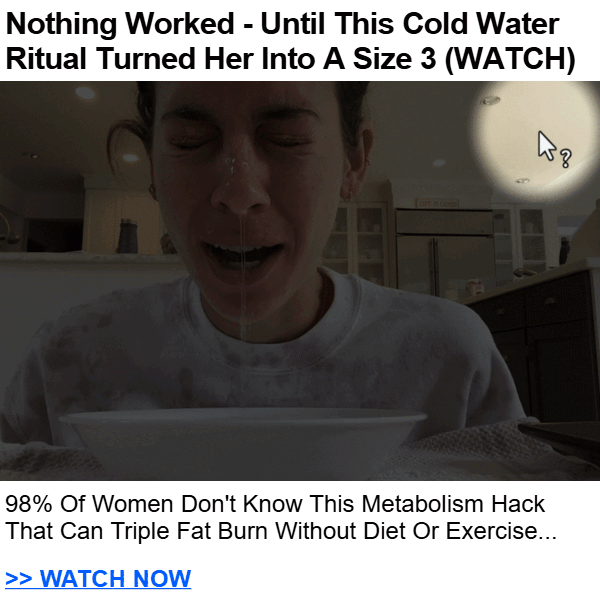Click 'That Can Triple Fat Burn' text line

[x=281, y=531]
